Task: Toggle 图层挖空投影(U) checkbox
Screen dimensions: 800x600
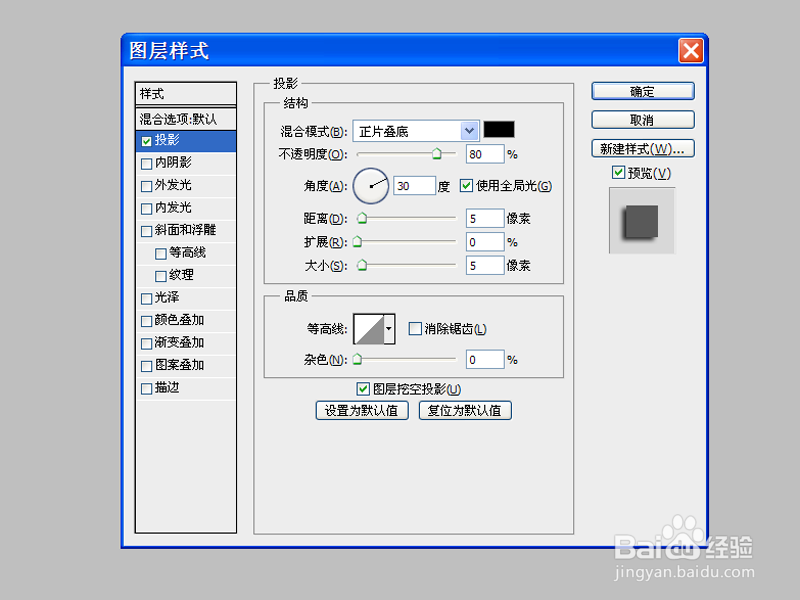Action: (x=363, y=389)
